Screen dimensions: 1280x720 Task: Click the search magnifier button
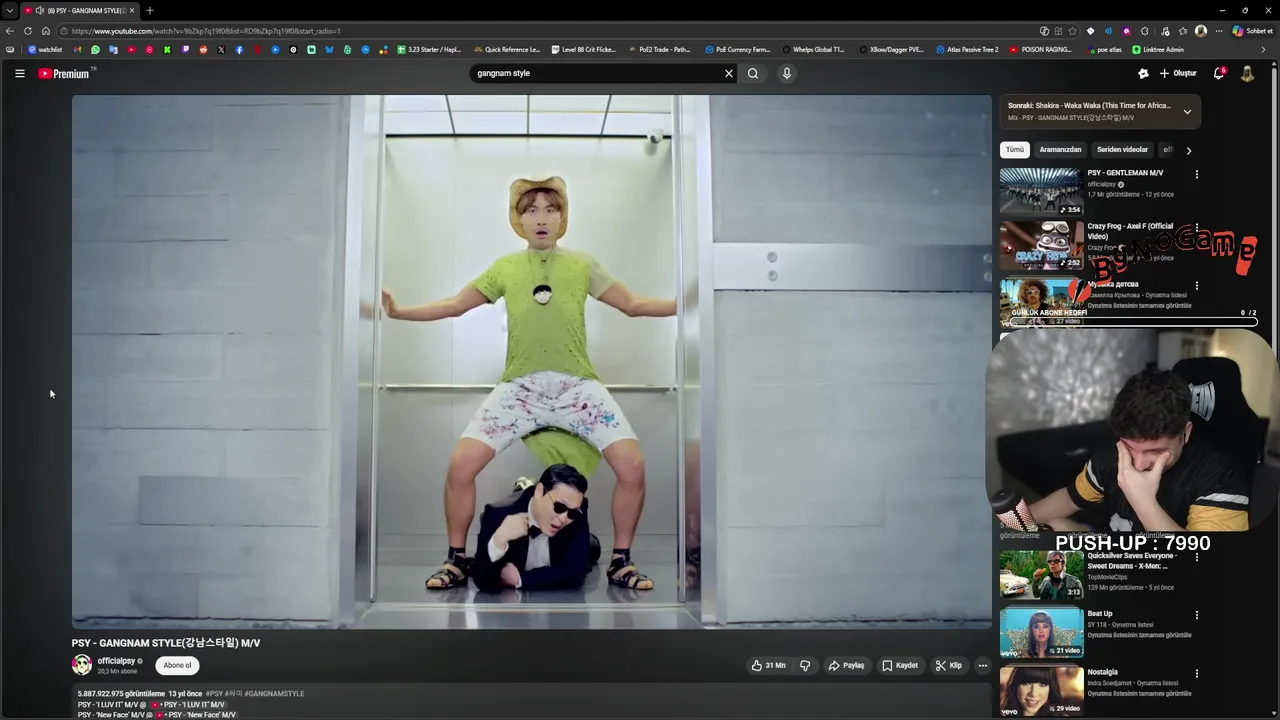point(753,73)
